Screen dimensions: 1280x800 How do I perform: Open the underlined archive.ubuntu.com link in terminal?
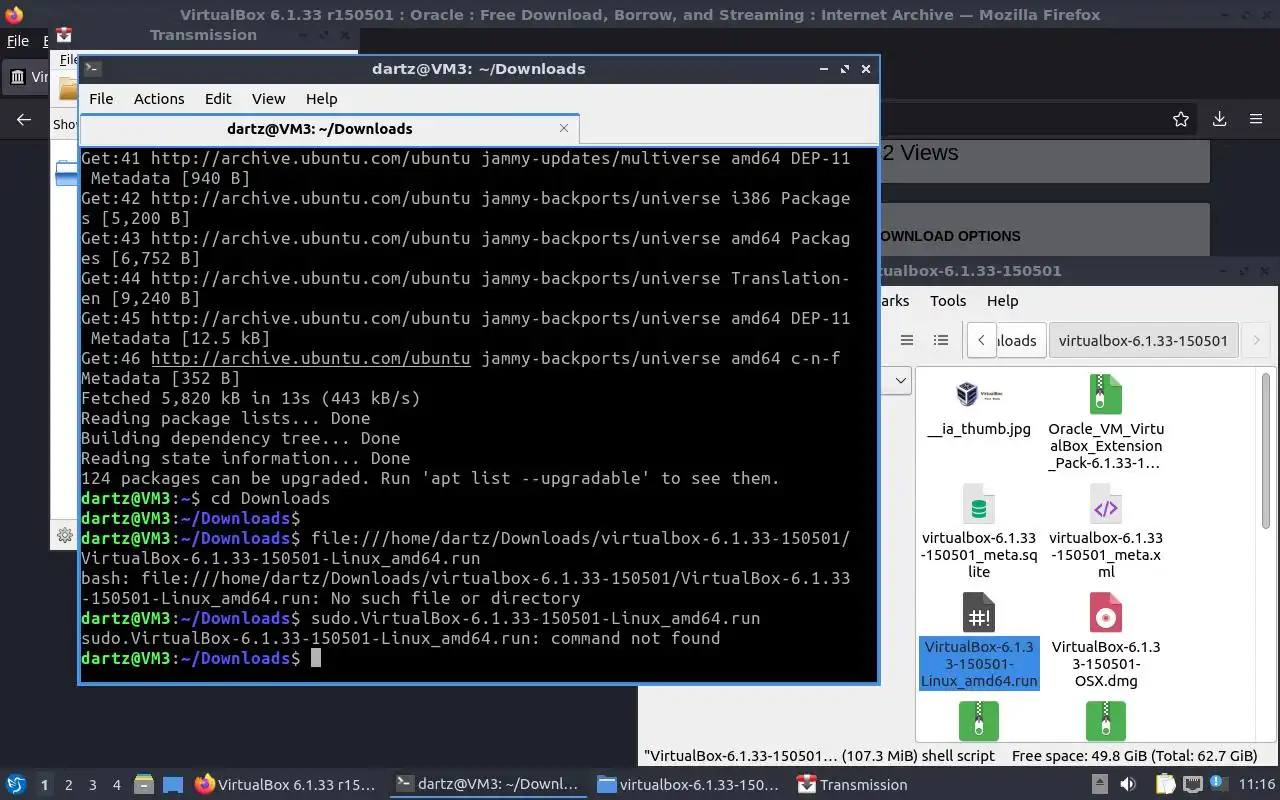point(310,358)
